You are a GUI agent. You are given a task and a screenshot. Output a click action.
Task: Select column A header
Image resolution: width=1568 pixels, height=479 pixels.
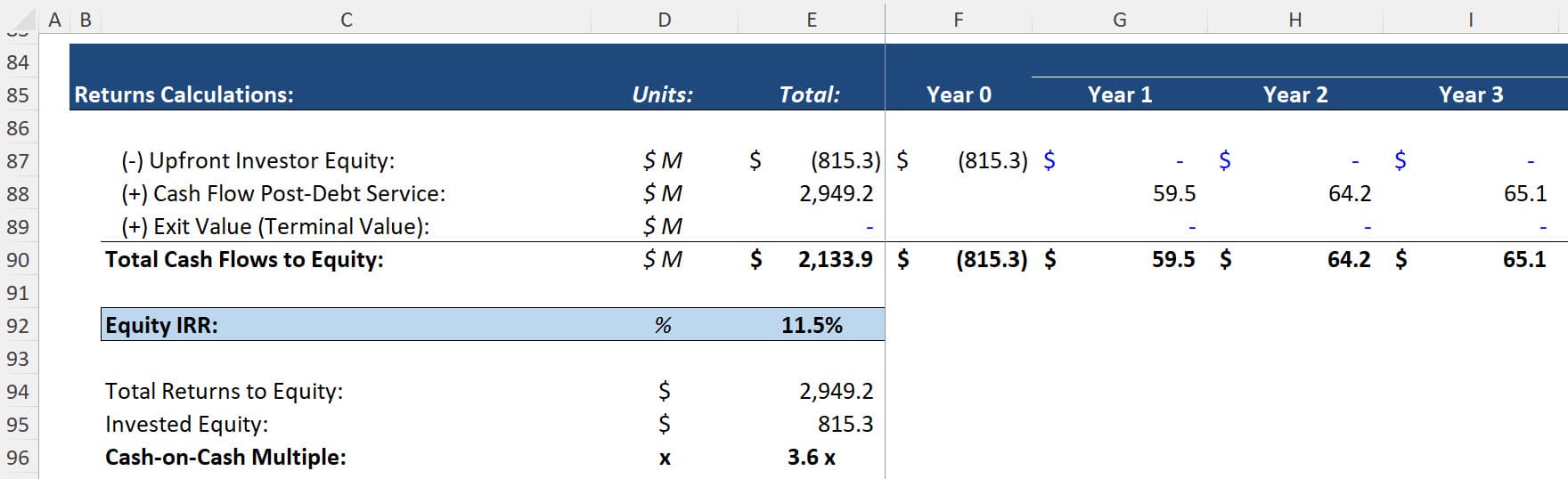click(x=54, y=20)
